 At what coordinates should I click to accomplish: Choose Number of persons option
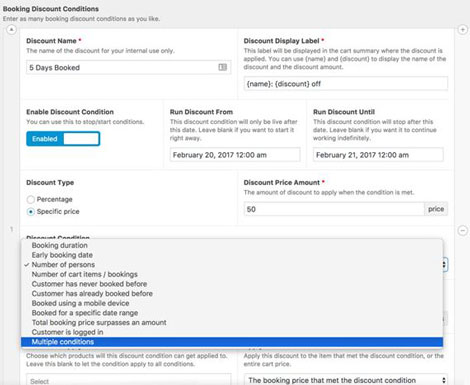point(232,265)
